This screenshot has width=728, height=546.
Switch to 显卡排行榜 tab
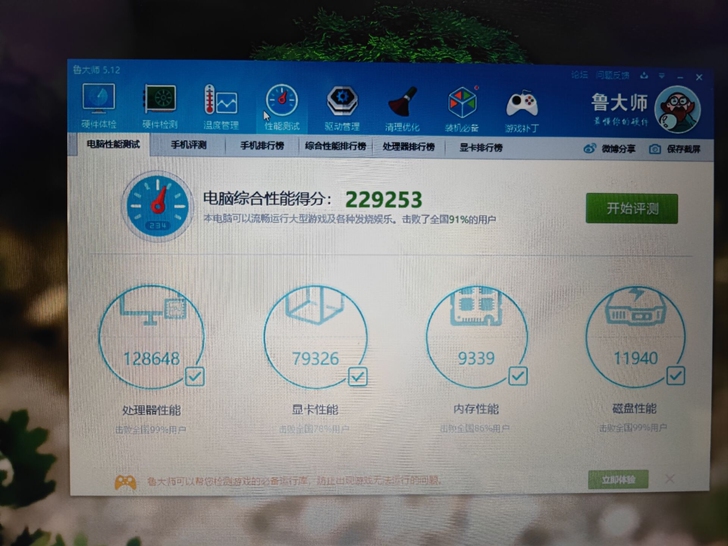[x=481, y=148]
